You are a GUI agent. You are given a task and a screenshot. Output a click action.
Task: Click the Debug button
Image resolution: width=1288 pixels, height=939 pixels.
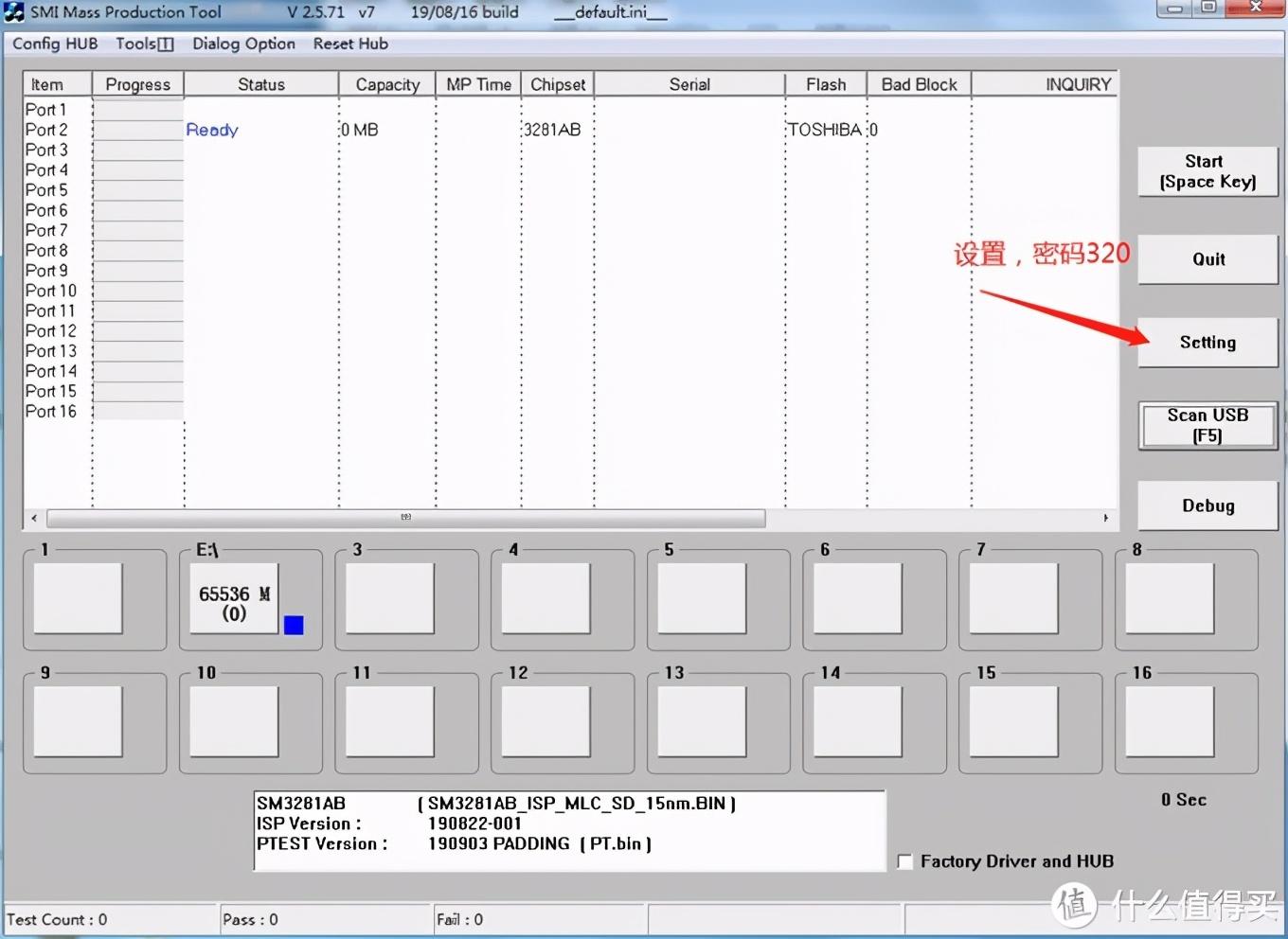click(x=1207, y=505)
